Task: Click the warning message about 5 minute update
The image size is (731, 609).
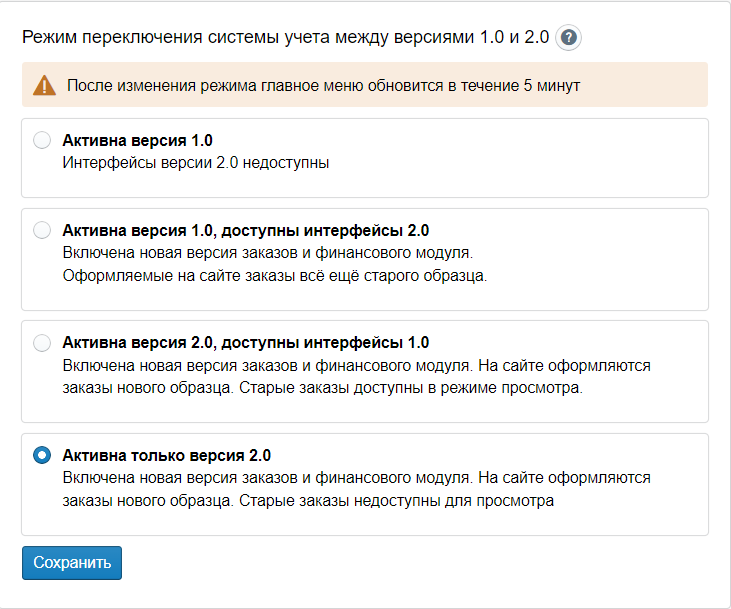Action: (x=323, y=85)
